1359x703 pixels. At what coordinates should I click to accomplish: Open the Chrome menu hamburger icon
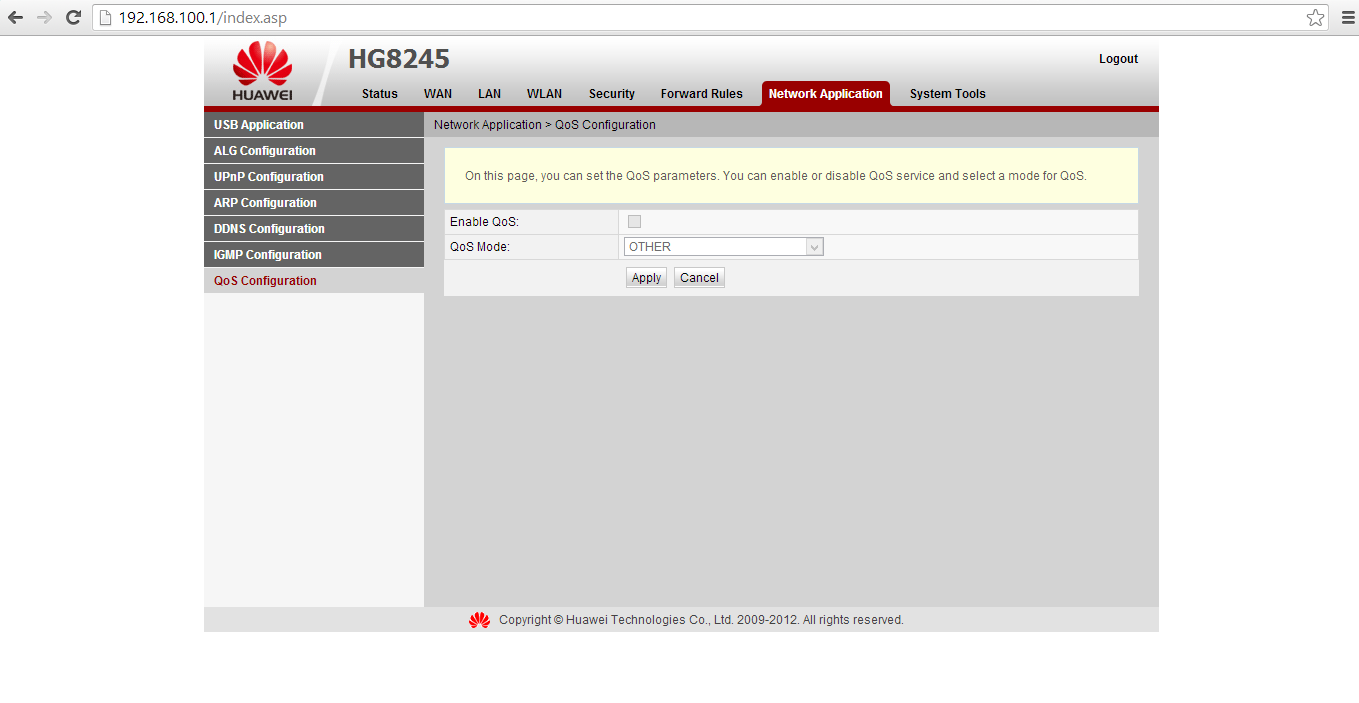[1347, 18]
